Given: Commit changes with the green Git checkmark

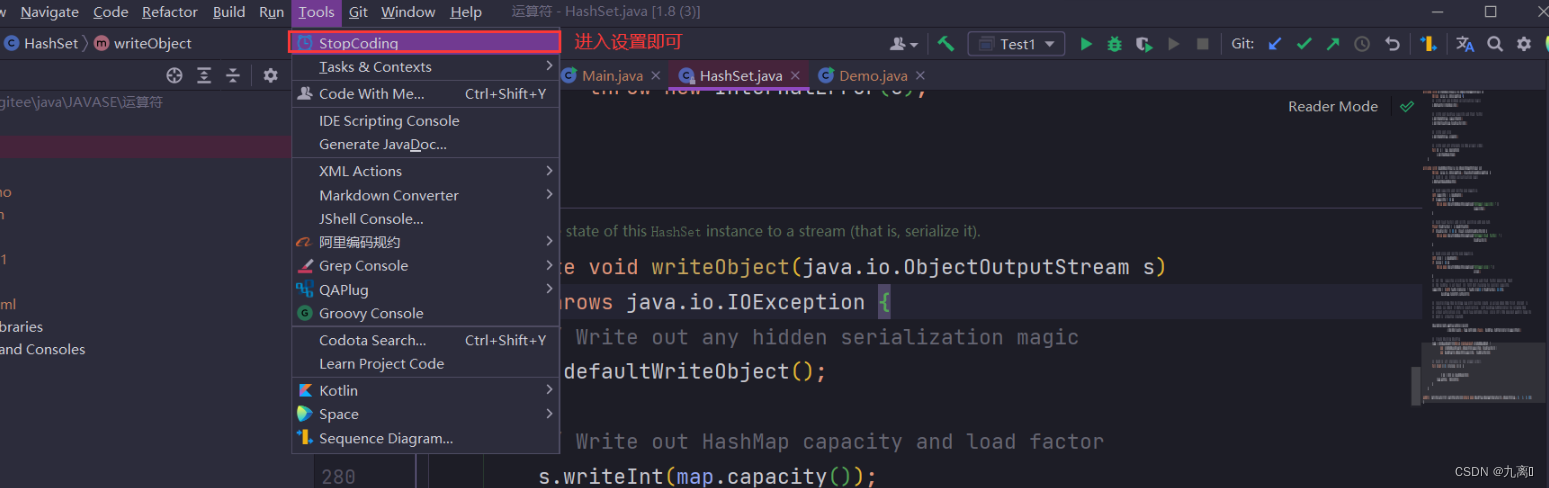Looking at the screenshot, I should 1304,44.
